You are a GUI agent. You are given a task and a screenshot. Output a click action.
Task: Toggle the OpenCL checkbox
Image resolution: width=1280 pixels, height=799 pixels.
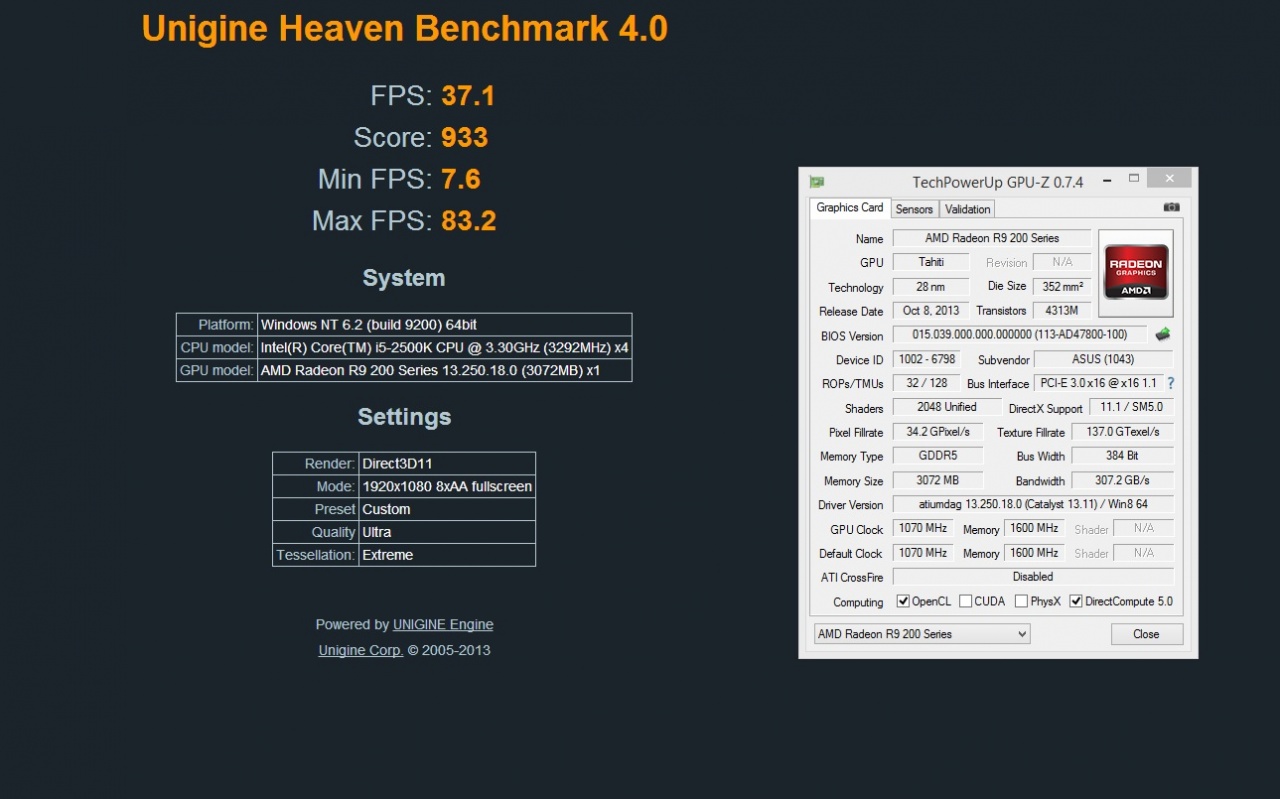[903, 601]
